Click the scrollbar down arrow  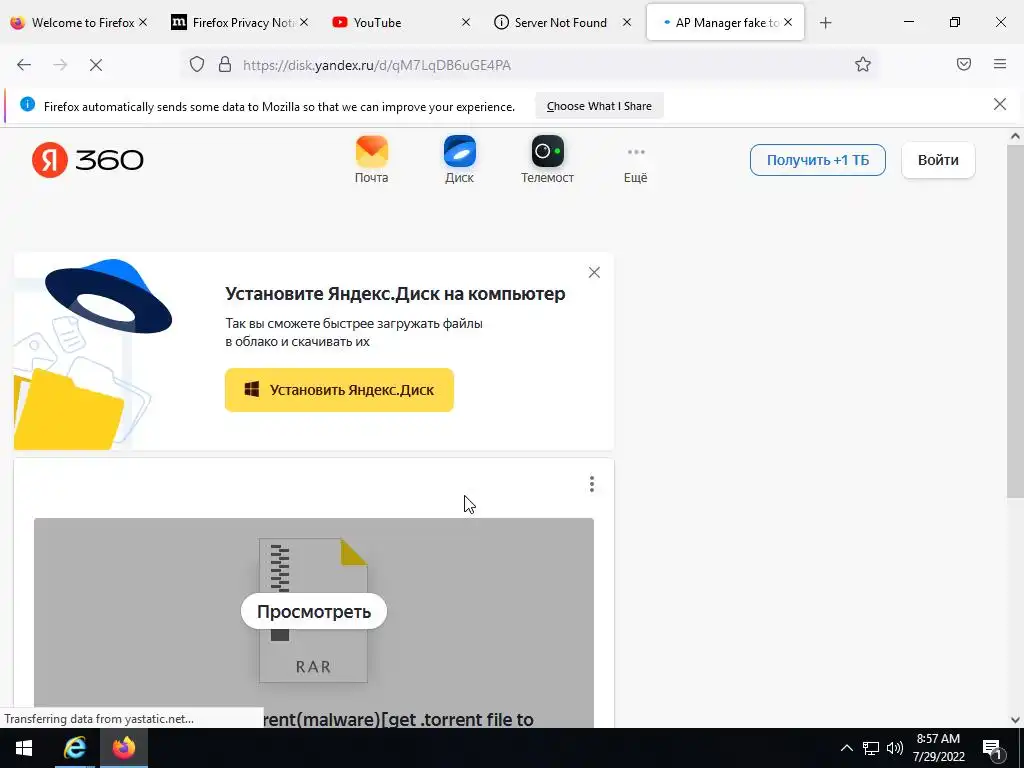pyautogui.click(x=1015, y=720)
